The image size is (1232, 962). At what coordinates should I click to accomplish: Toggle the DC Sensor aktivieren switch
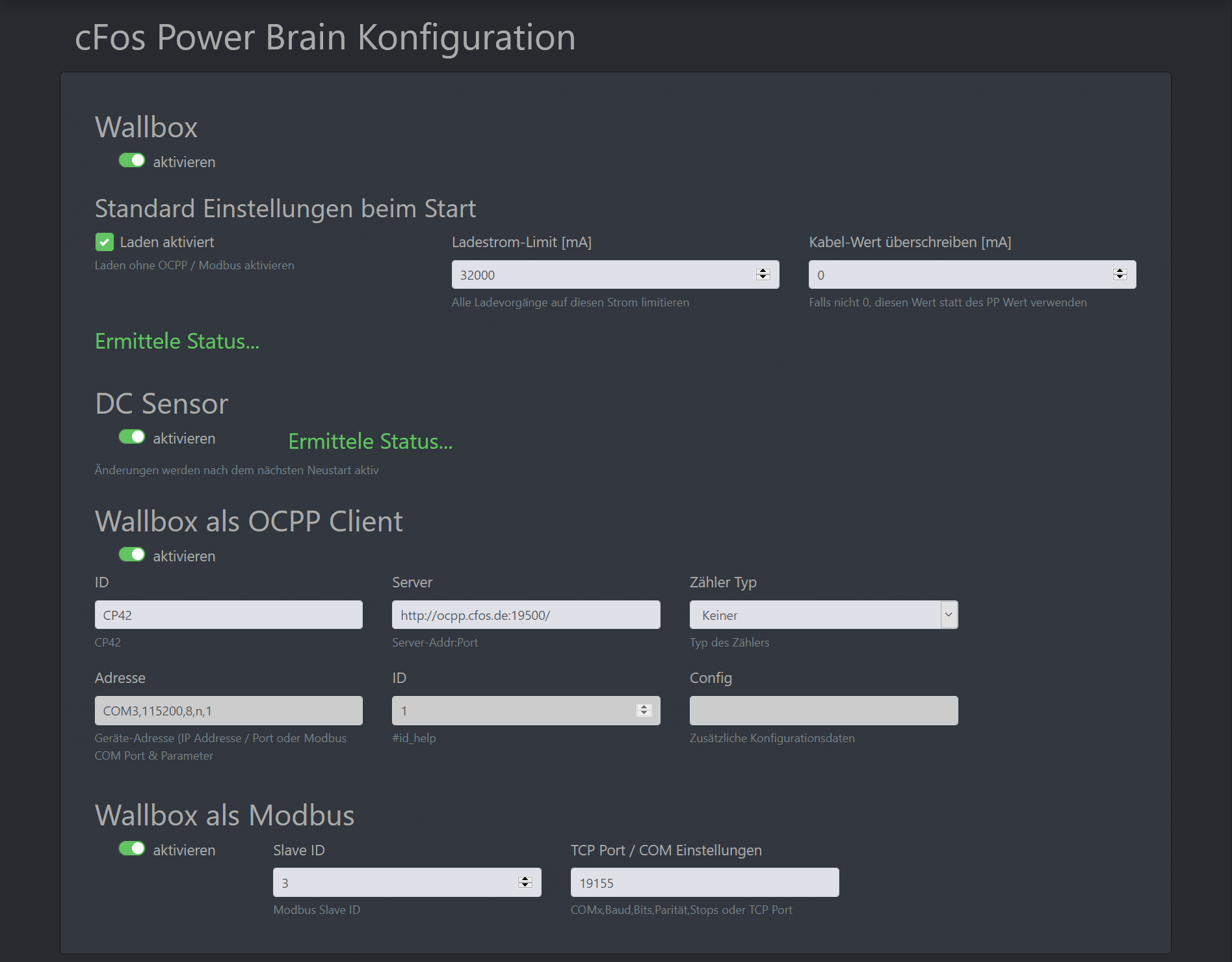pyautogui.click(x=131, y=437)
